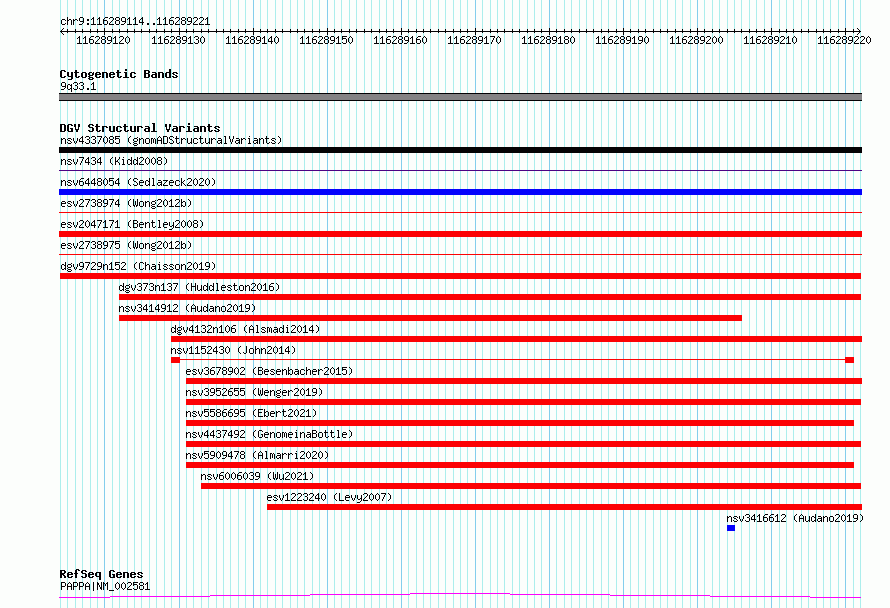
Task: Click the right red endpoint of nsv1152430
Action: [x=850, y=360]
